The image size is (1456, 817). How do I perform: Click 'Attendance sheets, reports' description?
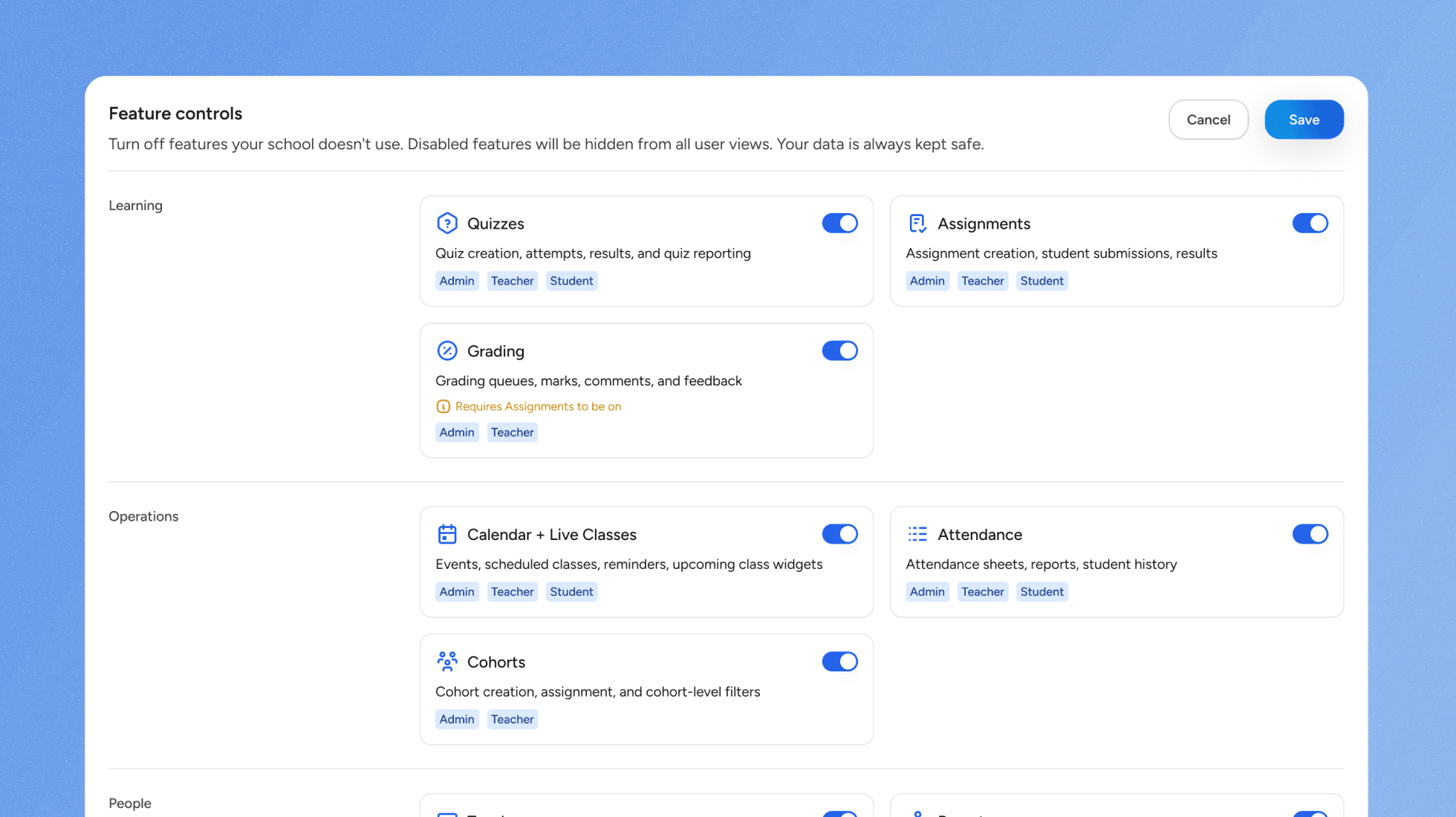tap(1041, 564)
